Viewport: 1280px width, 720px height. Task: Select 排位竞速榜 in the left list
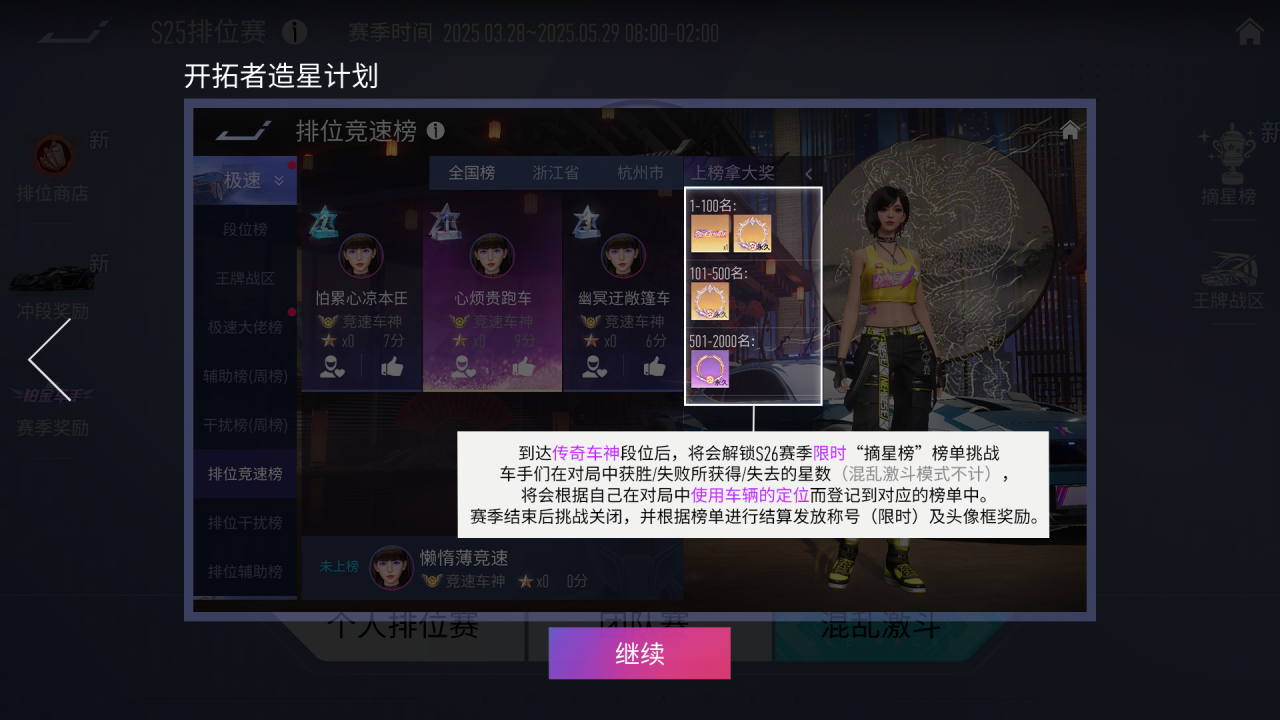coord(245,474)
